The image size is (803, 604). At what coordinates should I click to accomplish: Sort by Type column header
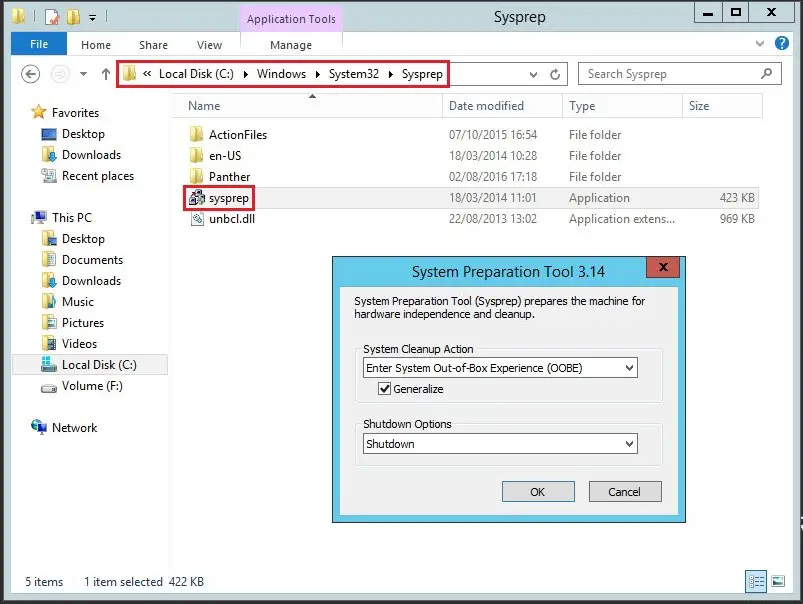click(x=623, y=106)
